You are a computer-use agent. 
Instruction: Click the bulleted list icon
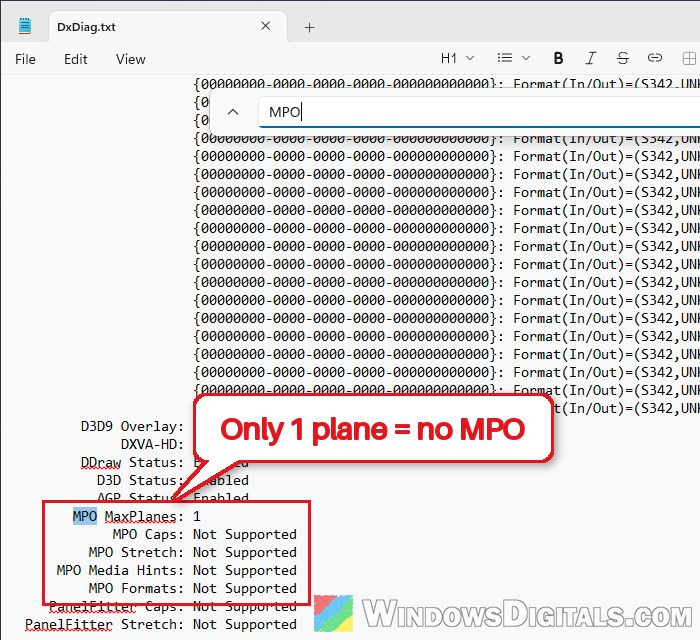[505, 58]
